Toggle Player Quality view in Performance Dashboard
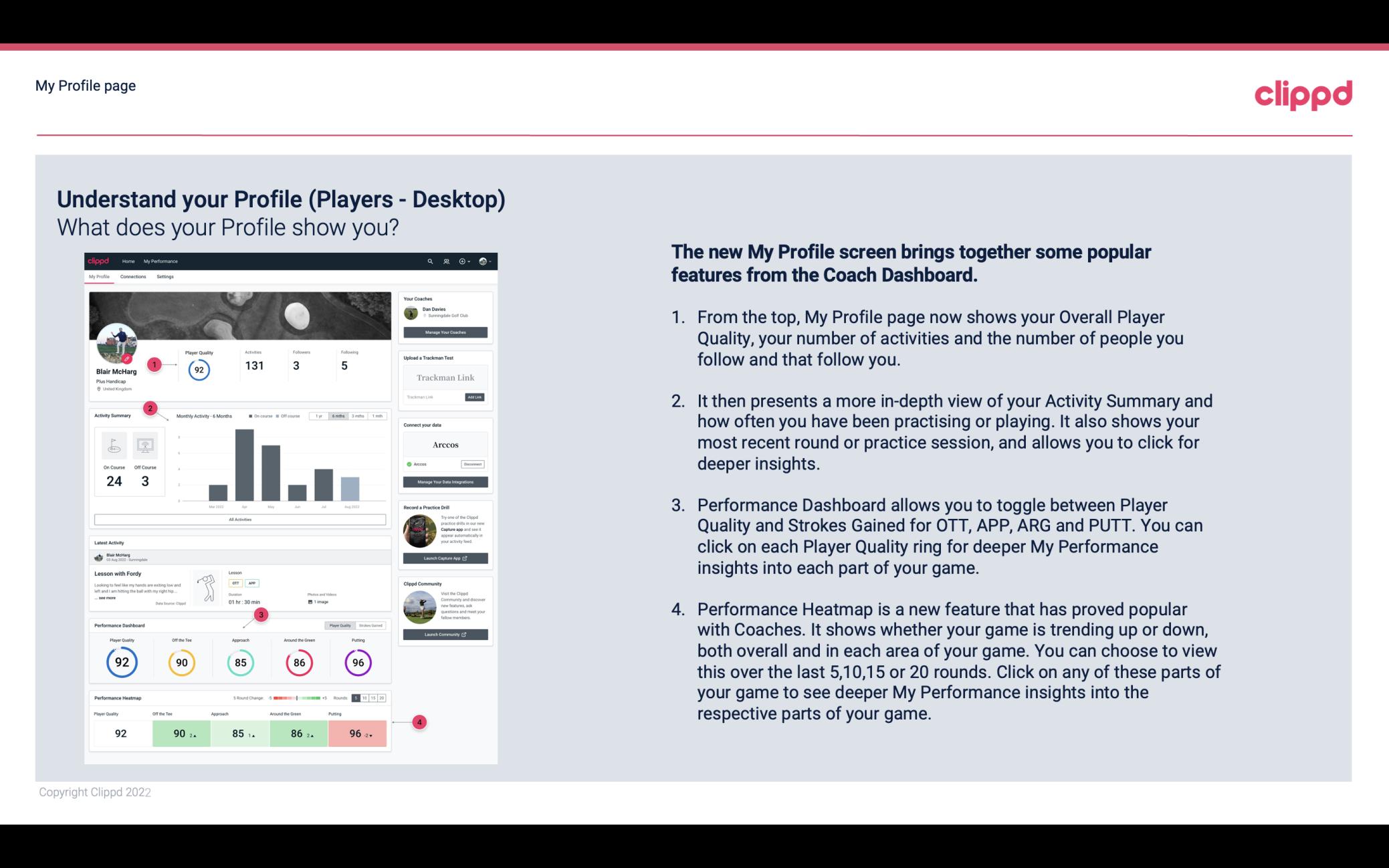 pos(340,625)
